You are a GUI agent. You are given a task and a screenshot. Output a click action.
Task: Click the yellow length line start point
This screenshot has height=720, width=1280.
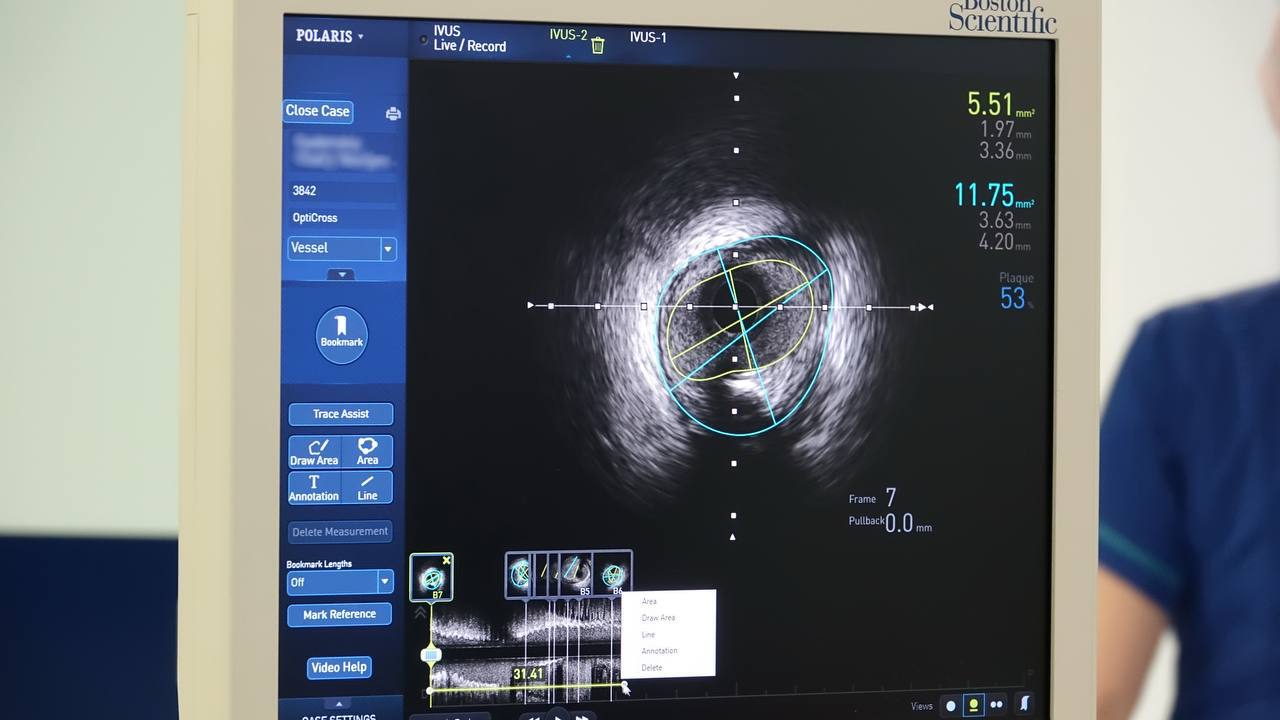click(430, 690)
